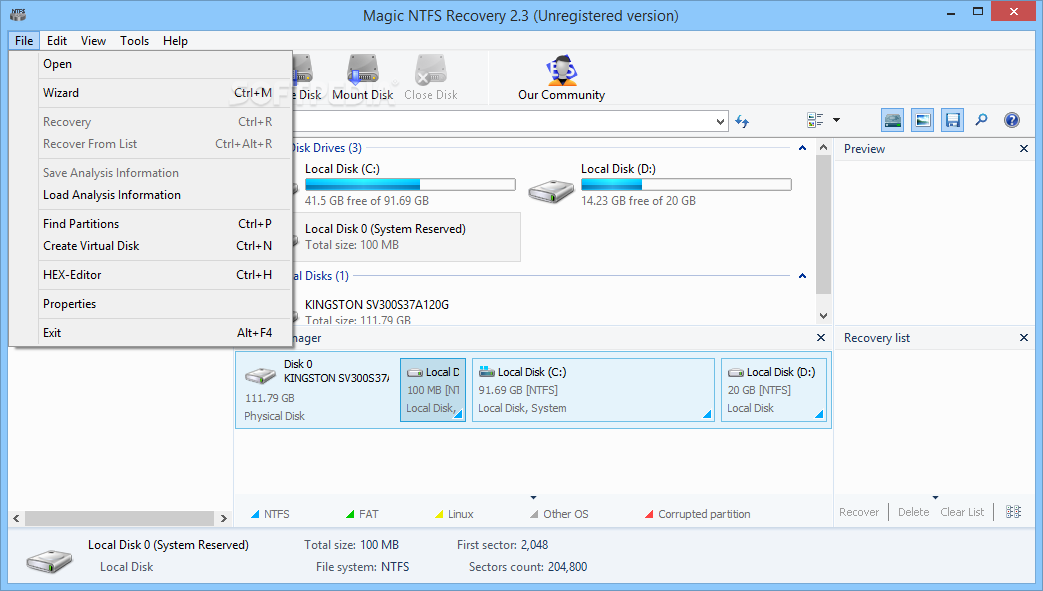
Task: Toggle the preview panel picture icon
Action: point(923,120)
